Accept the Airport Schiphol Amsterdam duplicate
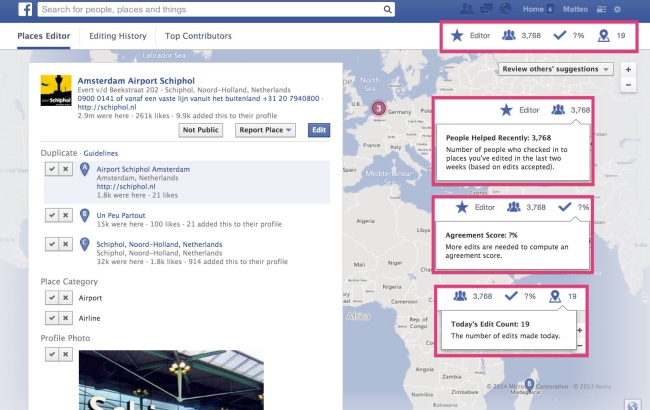This screenshot has height=410, width=650. (x=52, y=169)
